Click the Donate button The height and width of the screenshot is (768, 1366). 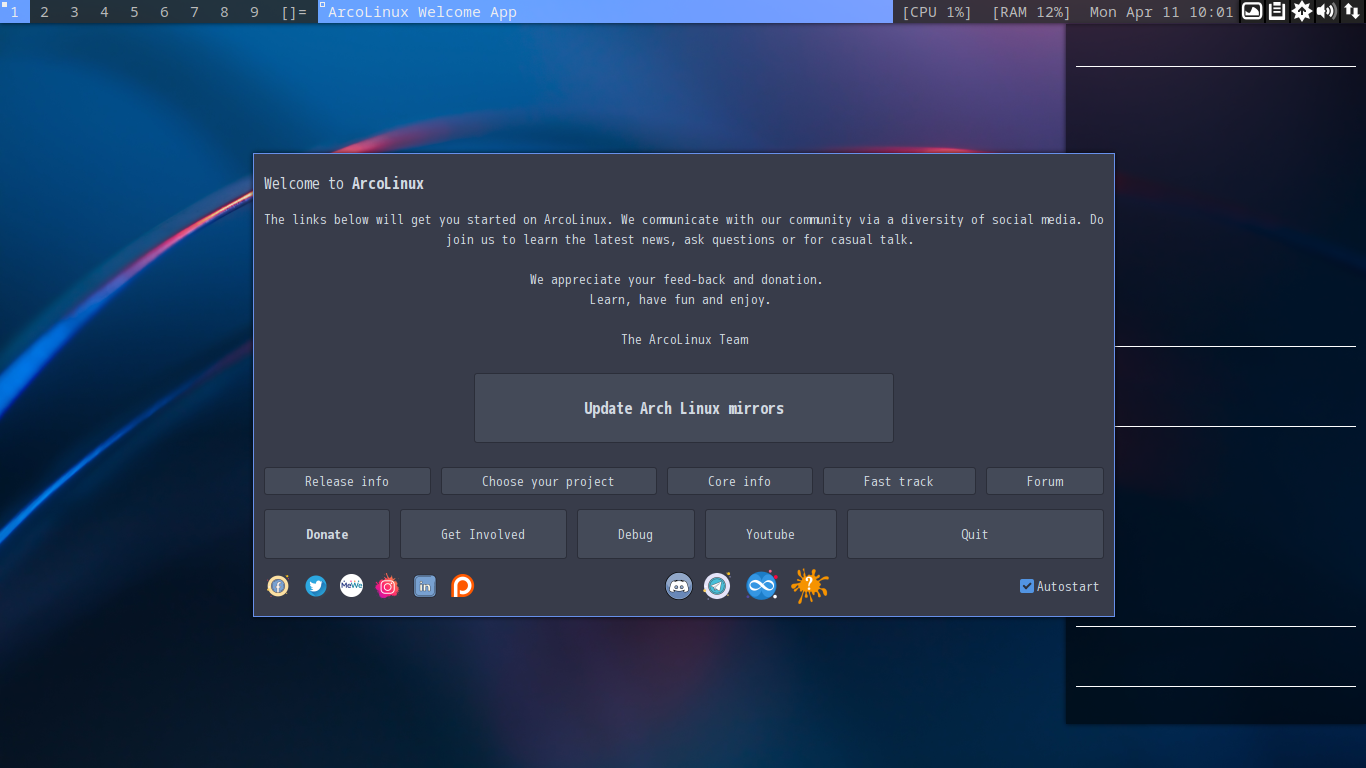(327, 534)
